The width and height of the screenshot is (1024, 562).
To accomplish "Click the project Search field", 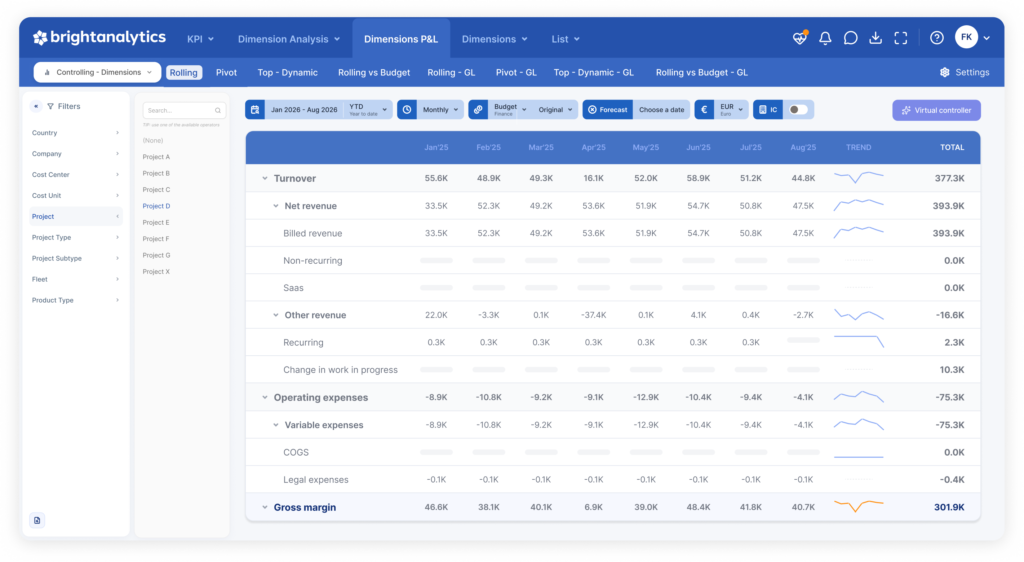I will click(x=184, y=110).
